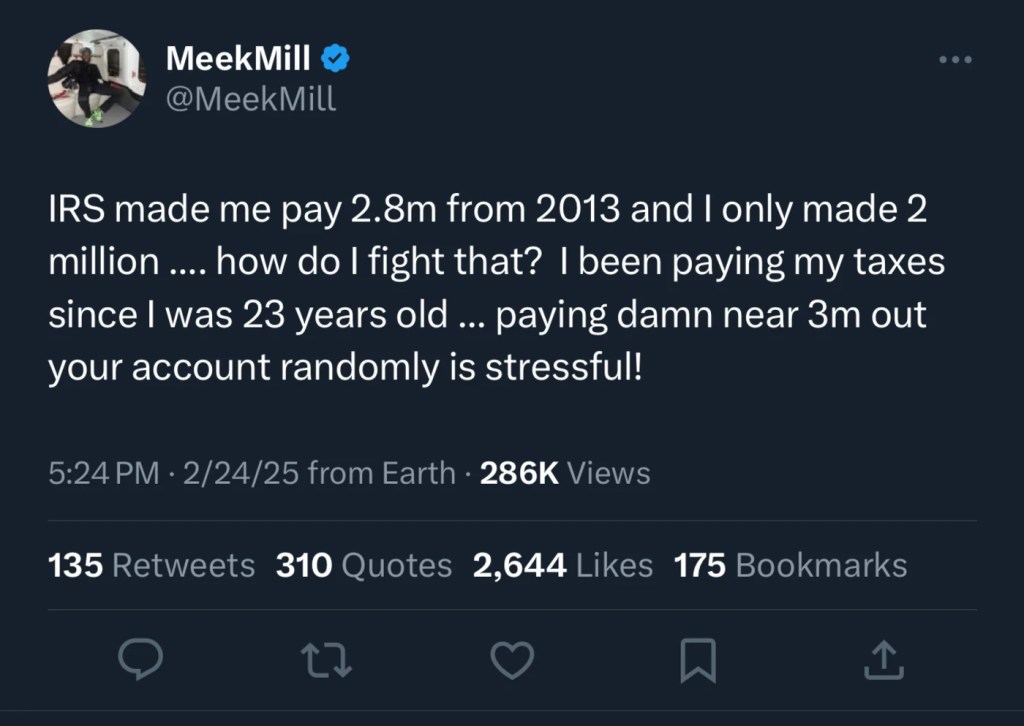Bookmark this tweet using ribbon icon
This screenshot has width=1024, height=726.
pos(697,660)
